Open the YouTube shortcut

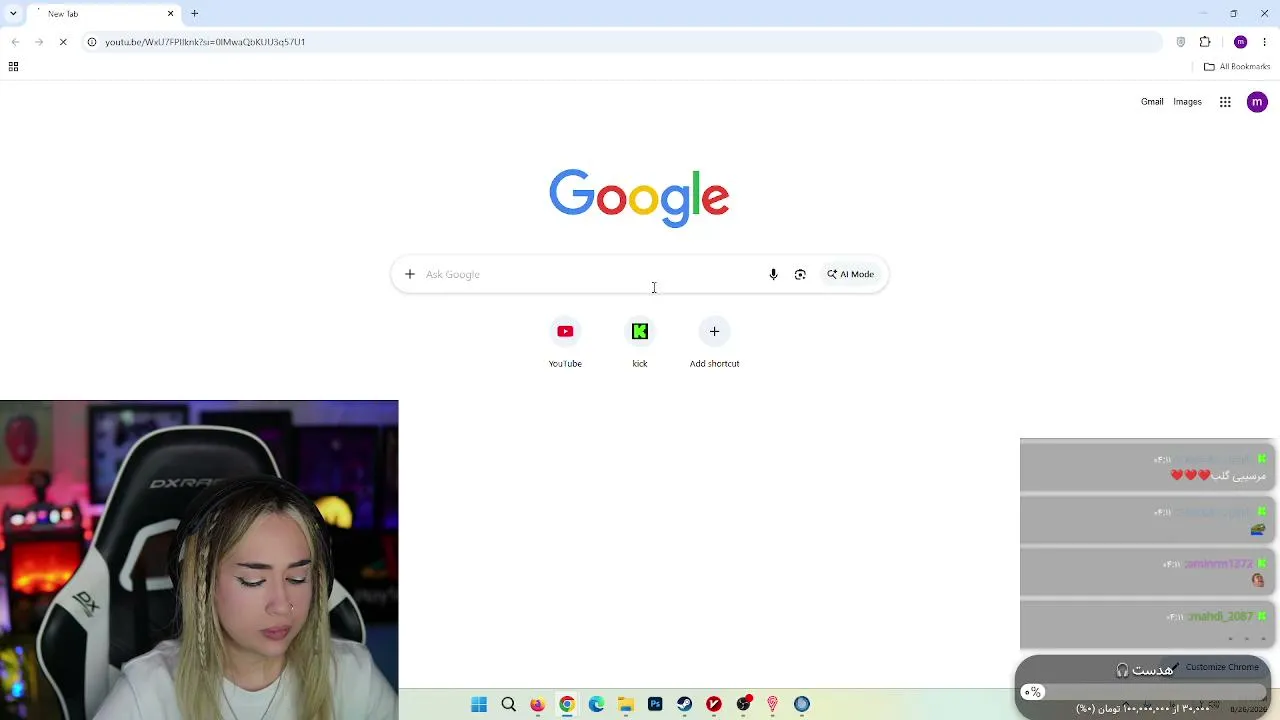pyautogui.click(x=565, y=342)
